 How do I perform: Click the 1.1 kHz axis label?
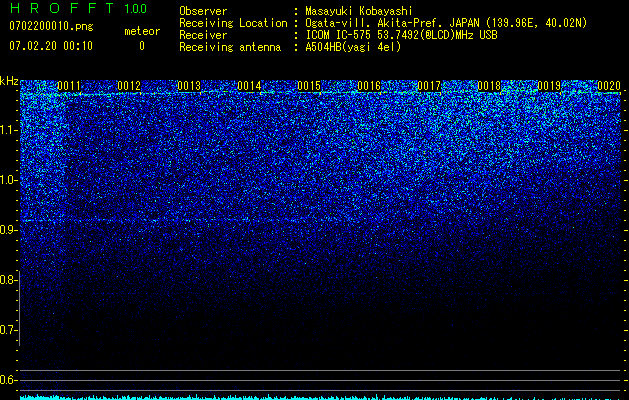point(8,130)
